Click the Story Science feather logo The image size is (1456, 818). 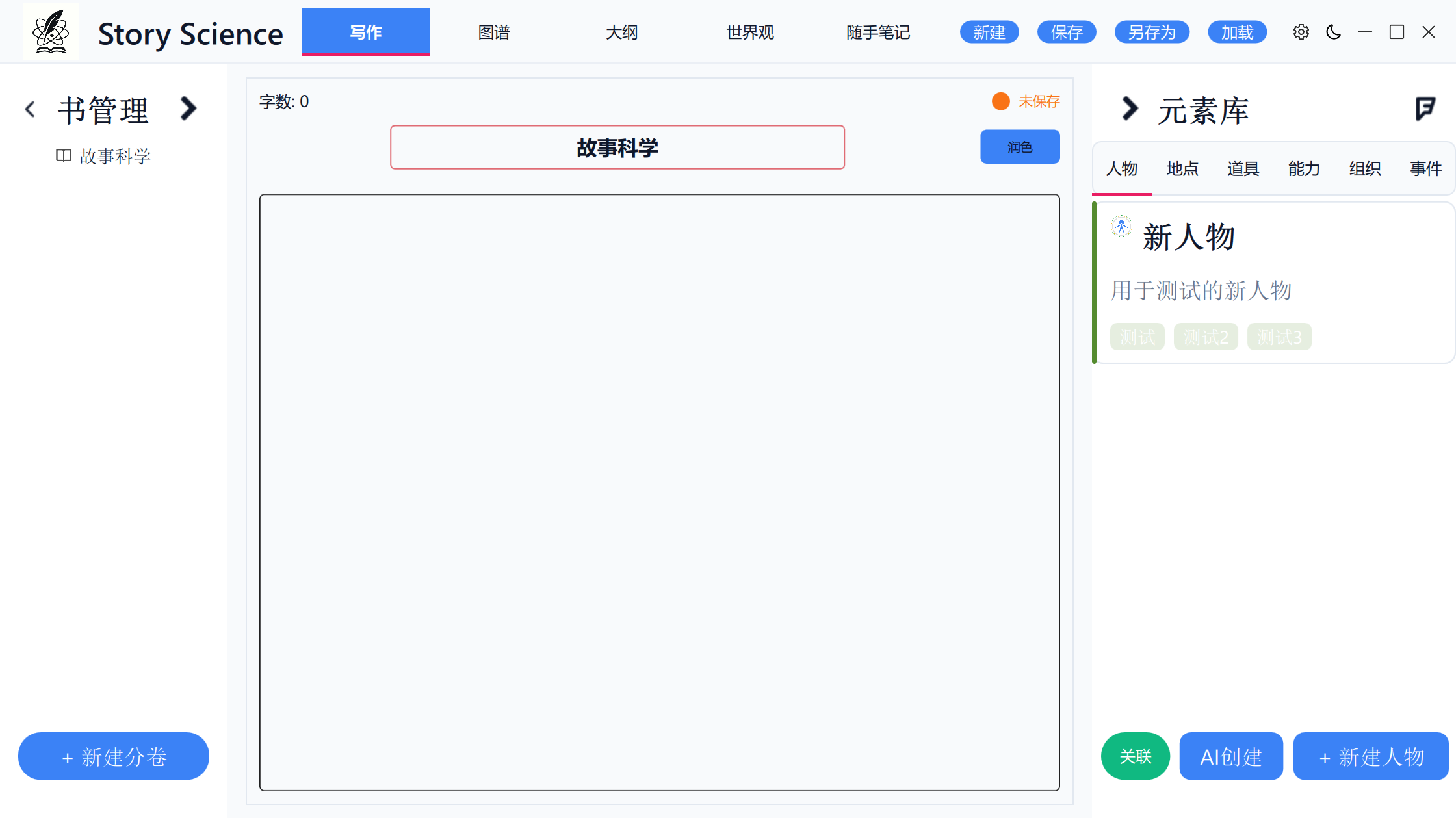51,32
